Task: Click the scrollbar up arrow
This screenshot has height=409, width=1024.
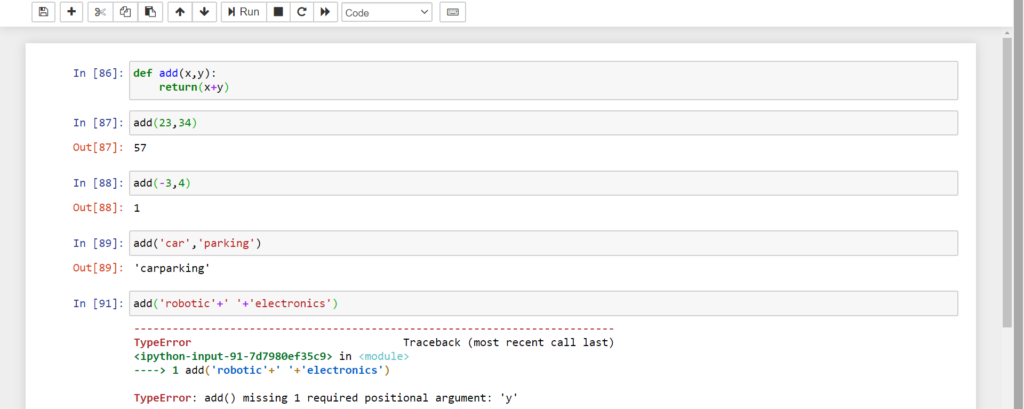Action: click(x=1007, y=31)
